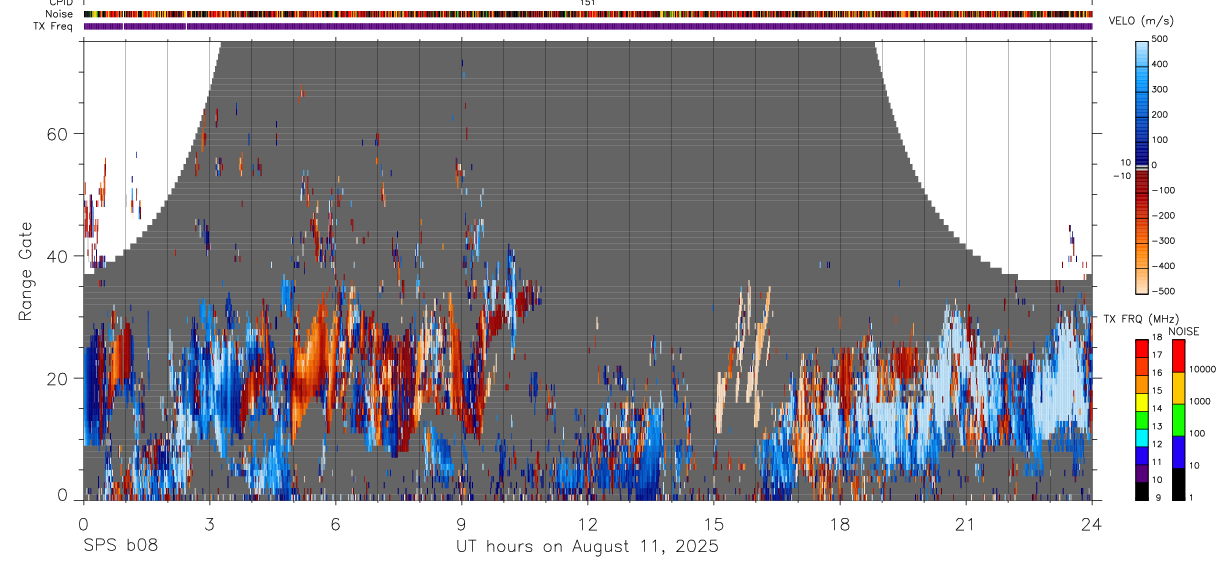
Task: Click the NOISE '10000' label
Action: 1203,369
